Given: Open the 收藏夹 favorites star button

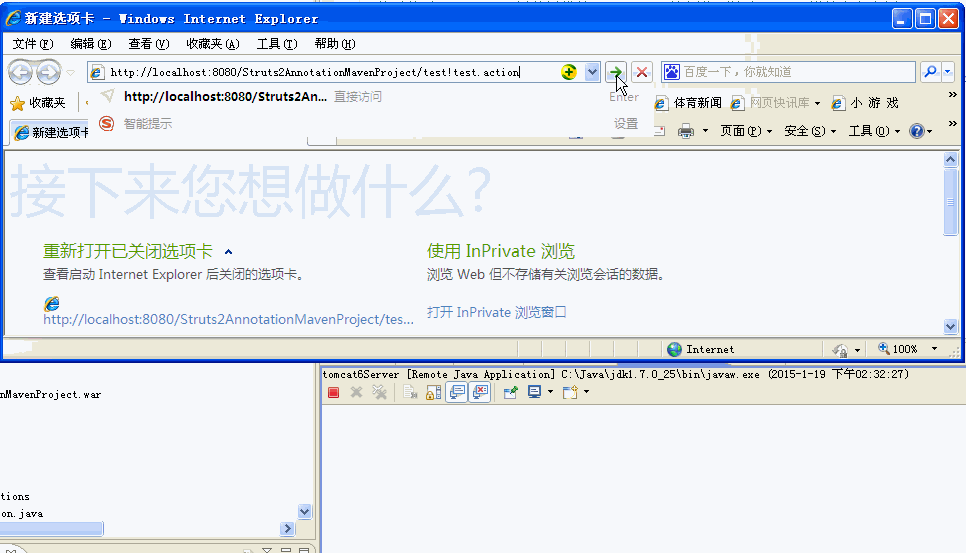Looking at the screenshot, I should click(x=38, y=103).
